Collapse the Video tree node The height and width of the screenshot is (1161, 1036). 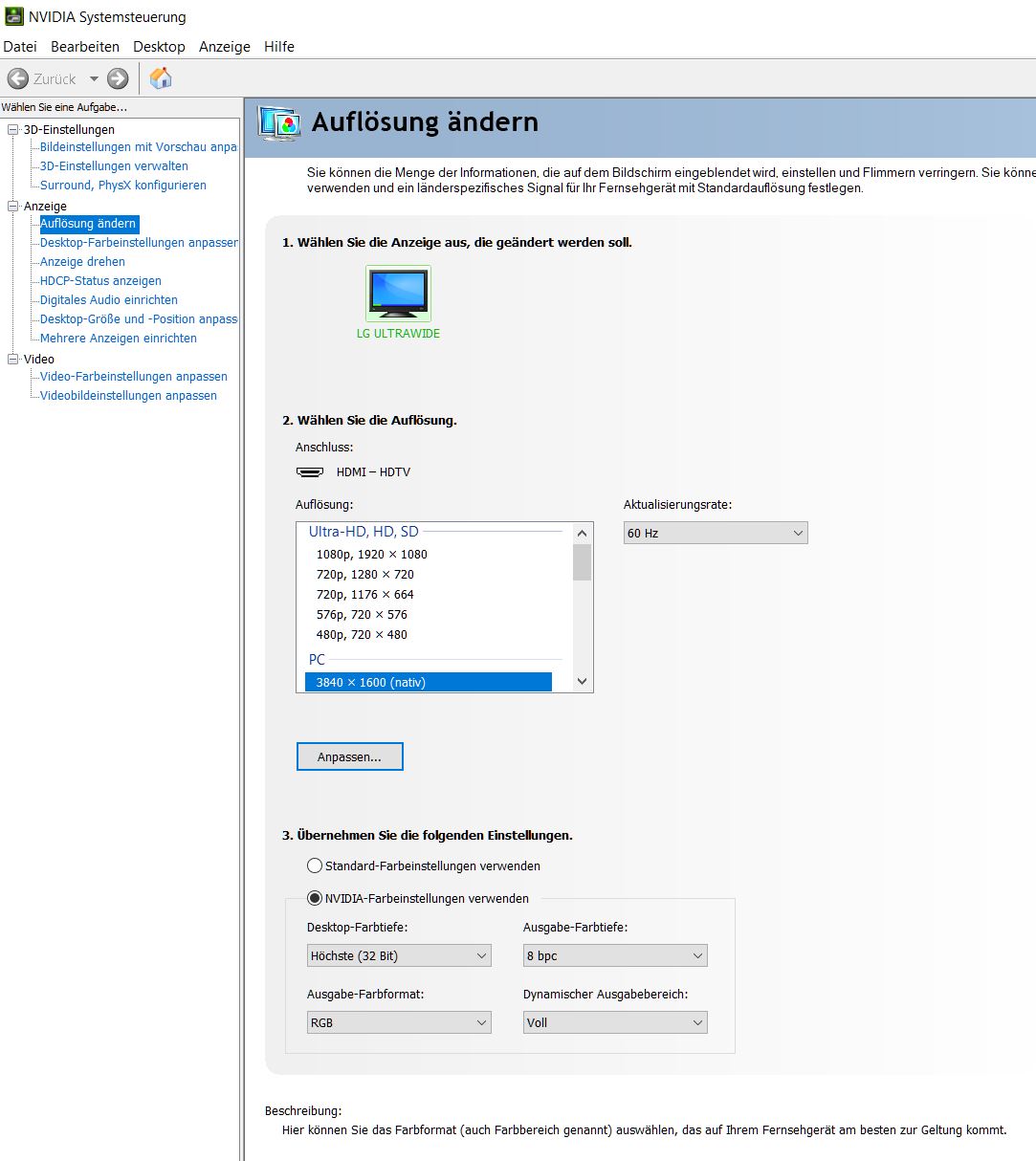point(13,359)
